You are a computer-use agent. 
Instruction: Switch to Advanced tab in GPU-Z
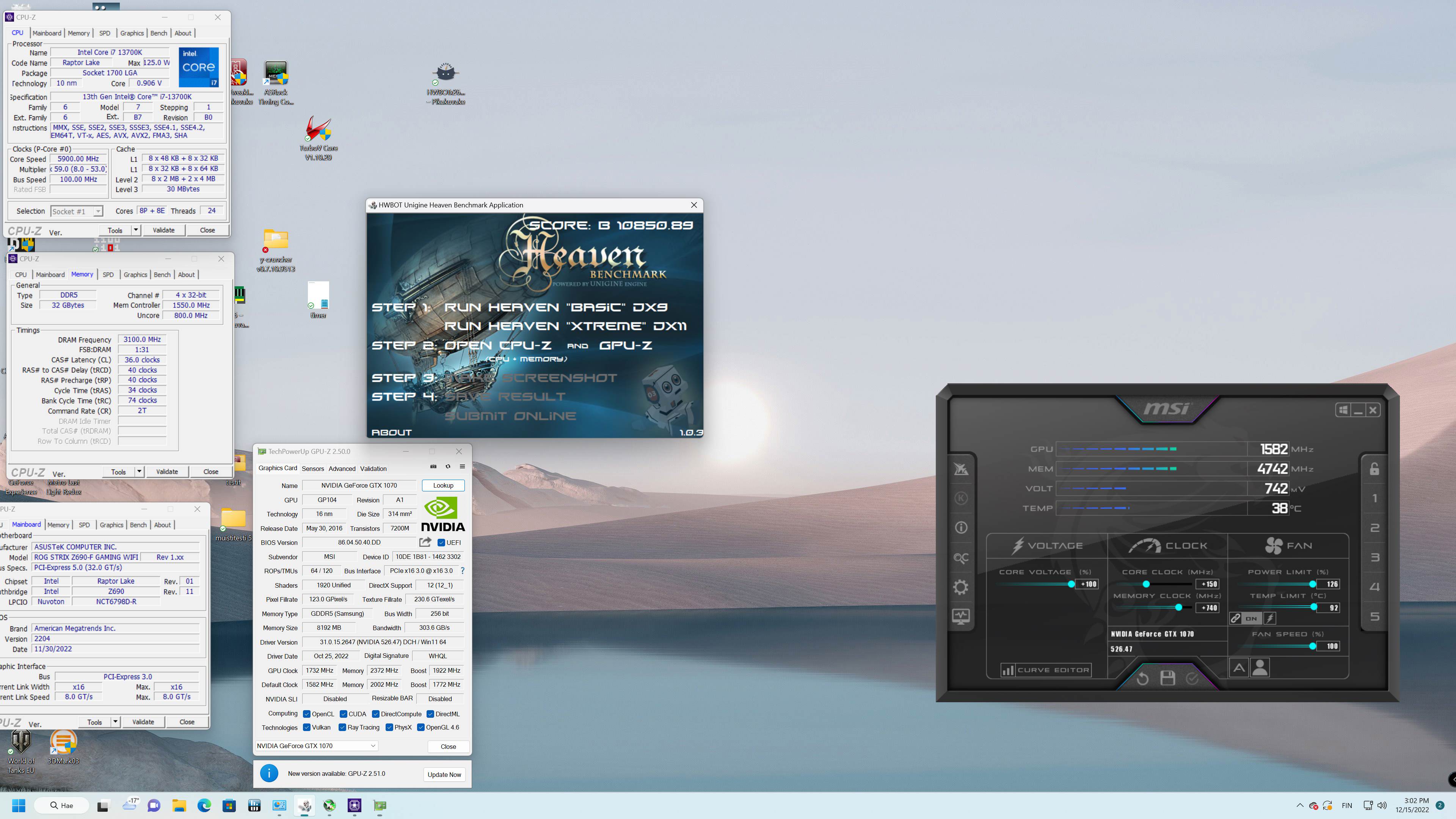pyautogui.click(x=342, y=469)
